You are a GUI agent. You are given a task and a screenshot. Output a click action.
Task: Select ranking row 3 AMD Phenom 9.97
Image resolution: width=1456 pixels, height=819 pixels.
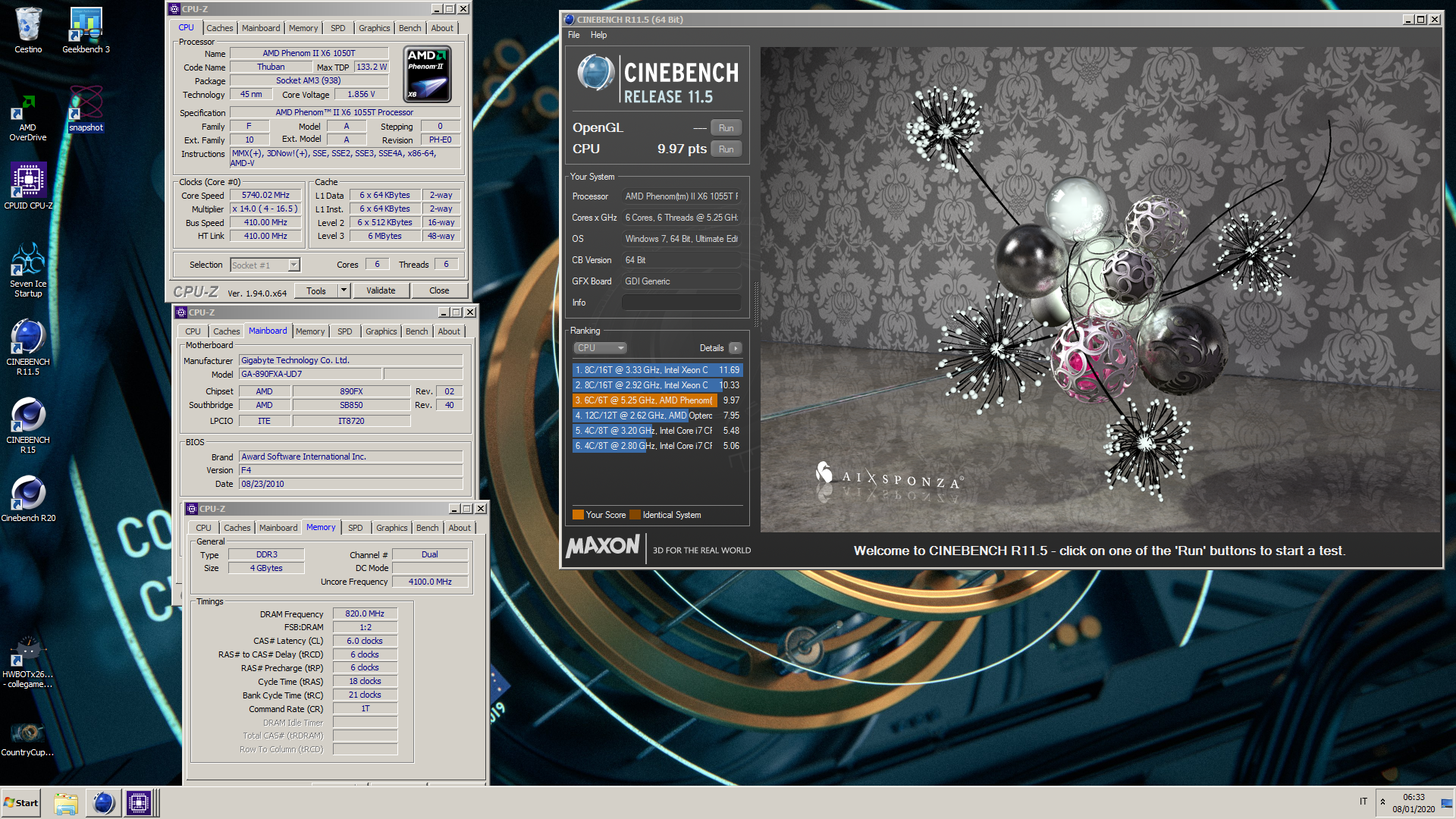657,400
